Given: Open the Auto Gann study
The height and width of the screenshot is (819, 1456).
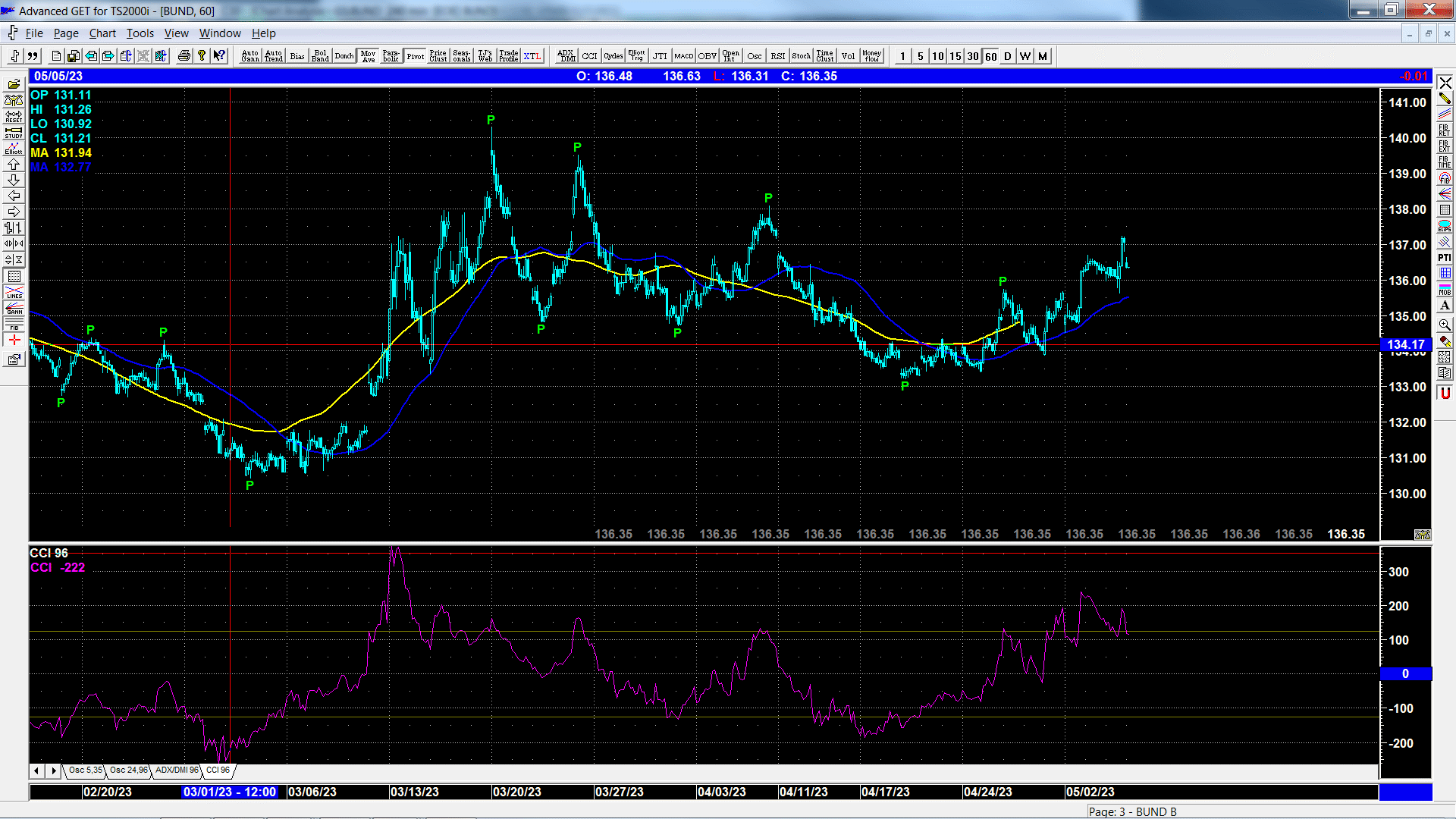Looking at the screenshot, I should 250,56.
